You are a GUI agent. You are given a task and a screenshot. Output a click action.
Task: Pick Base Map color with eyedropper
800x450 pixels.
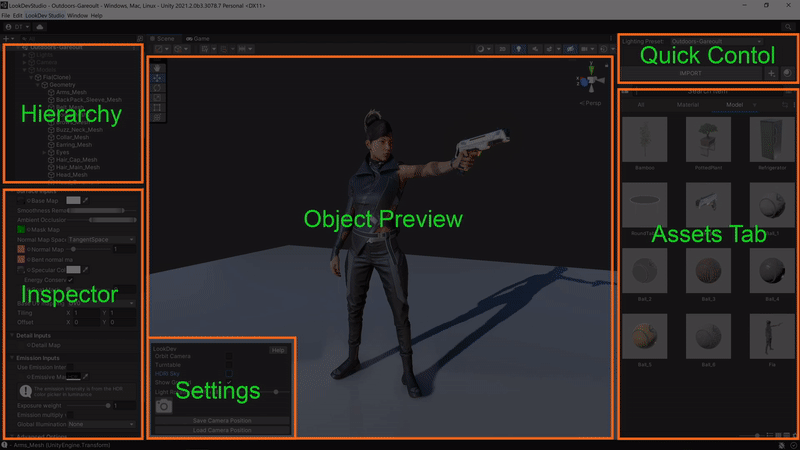(x=86, y=201)
